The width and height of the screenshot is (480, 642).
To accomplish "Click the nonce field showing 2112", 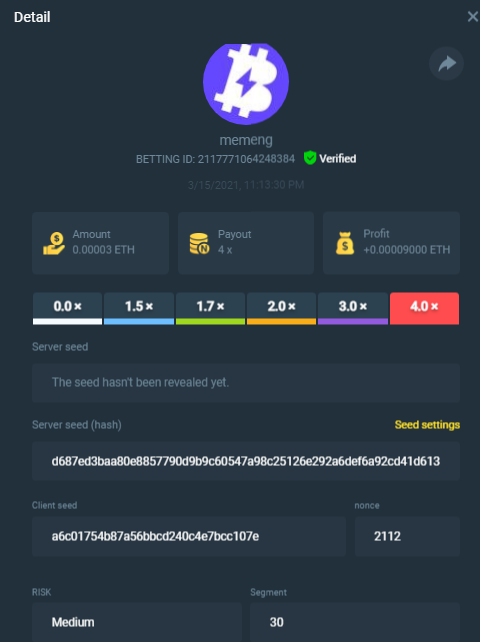I will 407,536.
